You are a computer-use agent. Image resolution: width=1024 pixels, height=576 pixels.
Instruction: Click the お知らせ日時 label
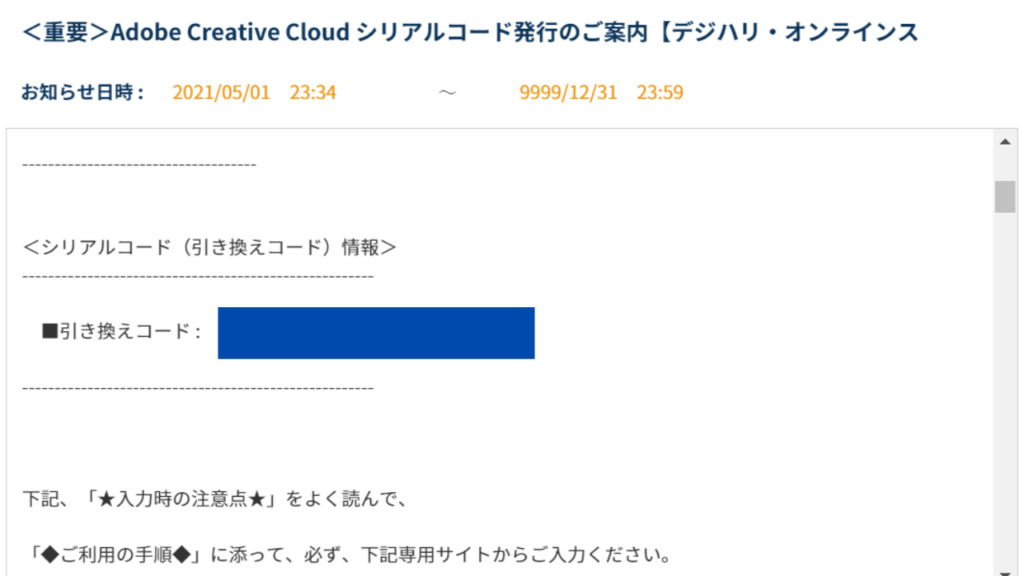[x=83, y=92]
